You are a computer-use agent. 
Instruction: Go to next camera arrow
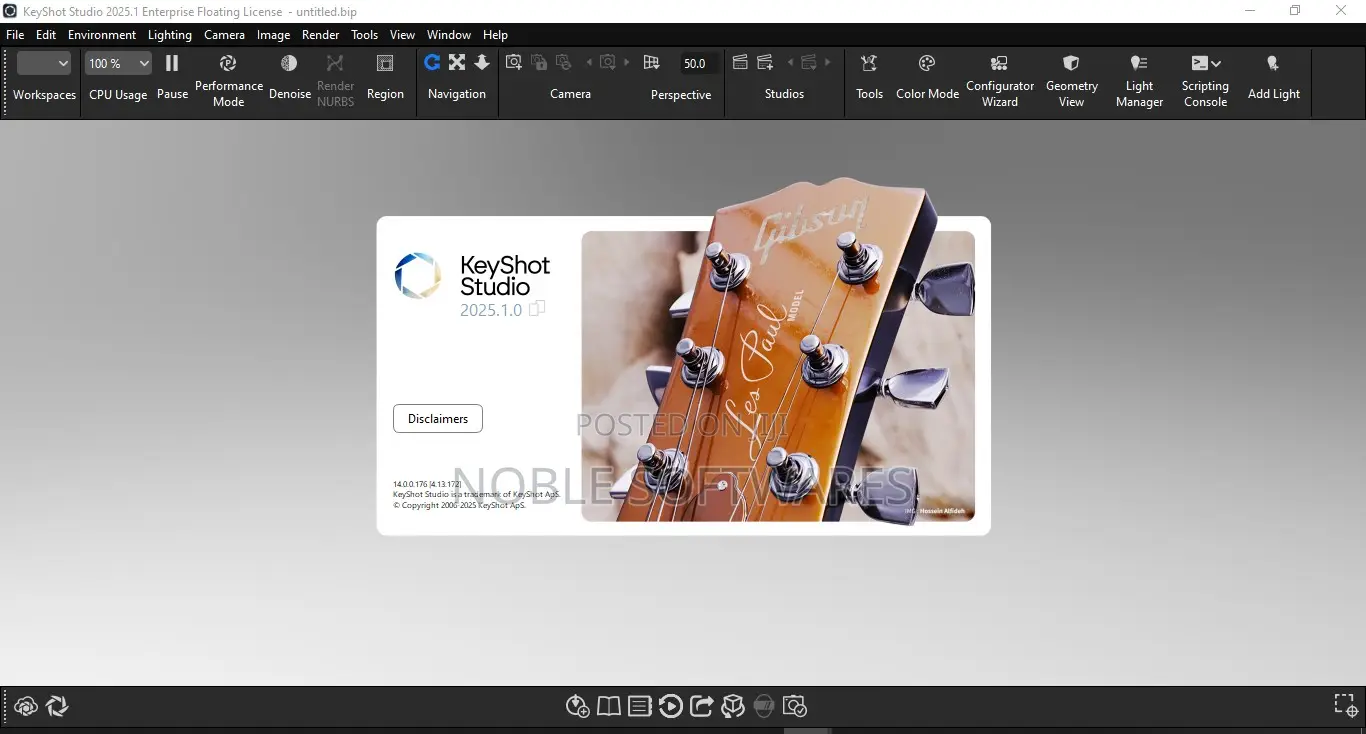pos(627,63)
